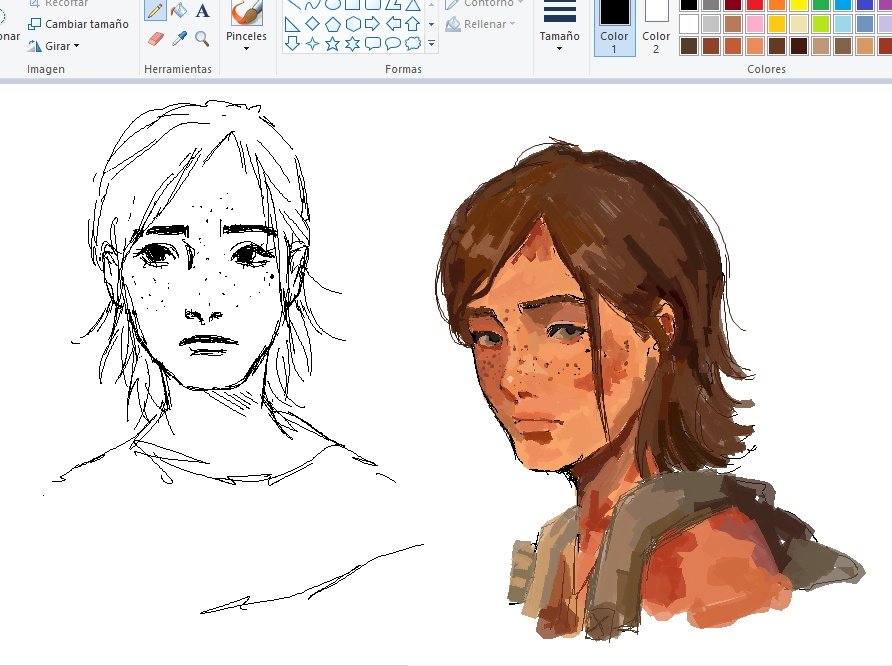Pick the blue-gray palette swatch

[x=865, y=24]
